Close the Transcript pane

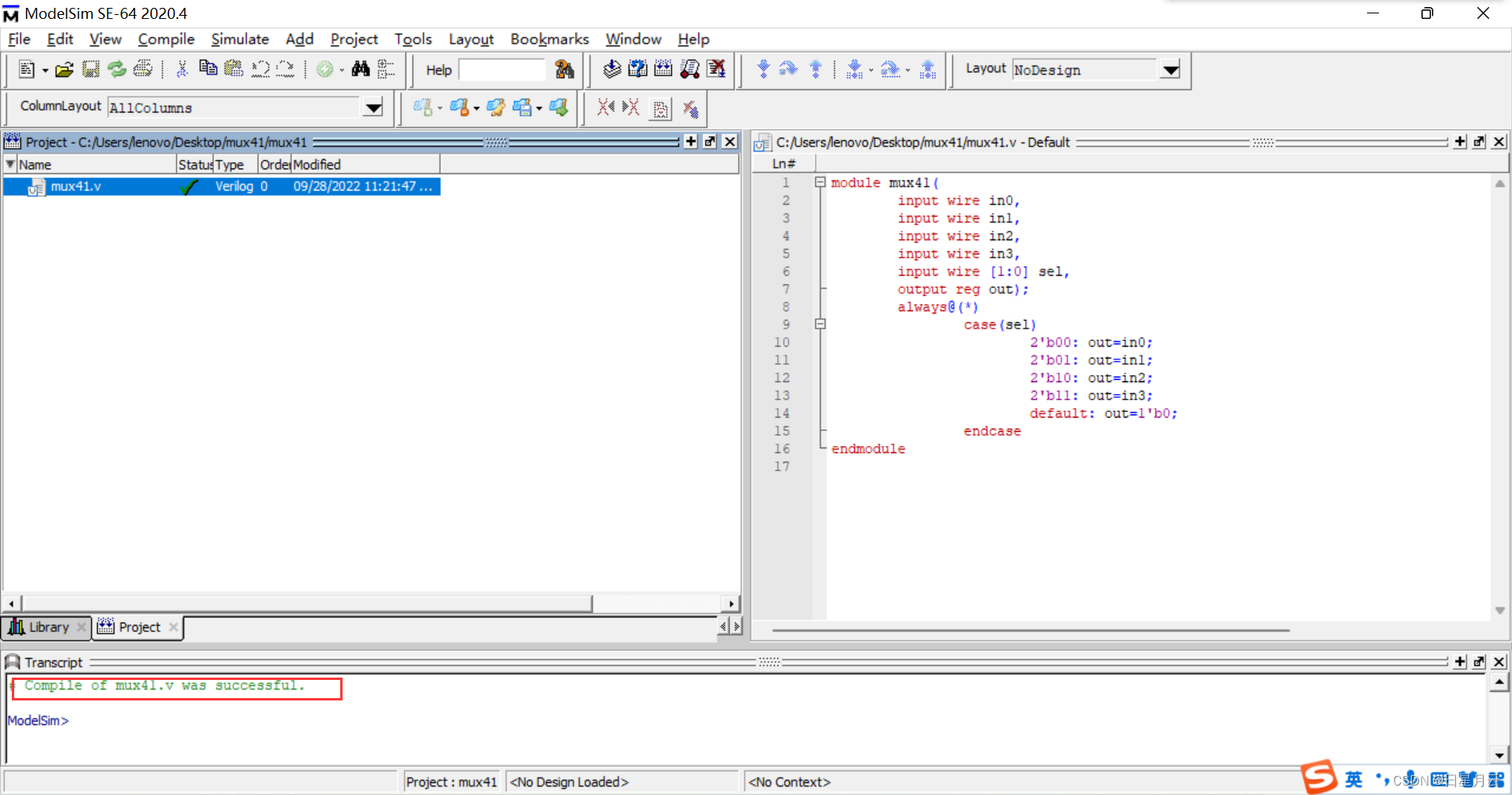tap(1499, 662)
